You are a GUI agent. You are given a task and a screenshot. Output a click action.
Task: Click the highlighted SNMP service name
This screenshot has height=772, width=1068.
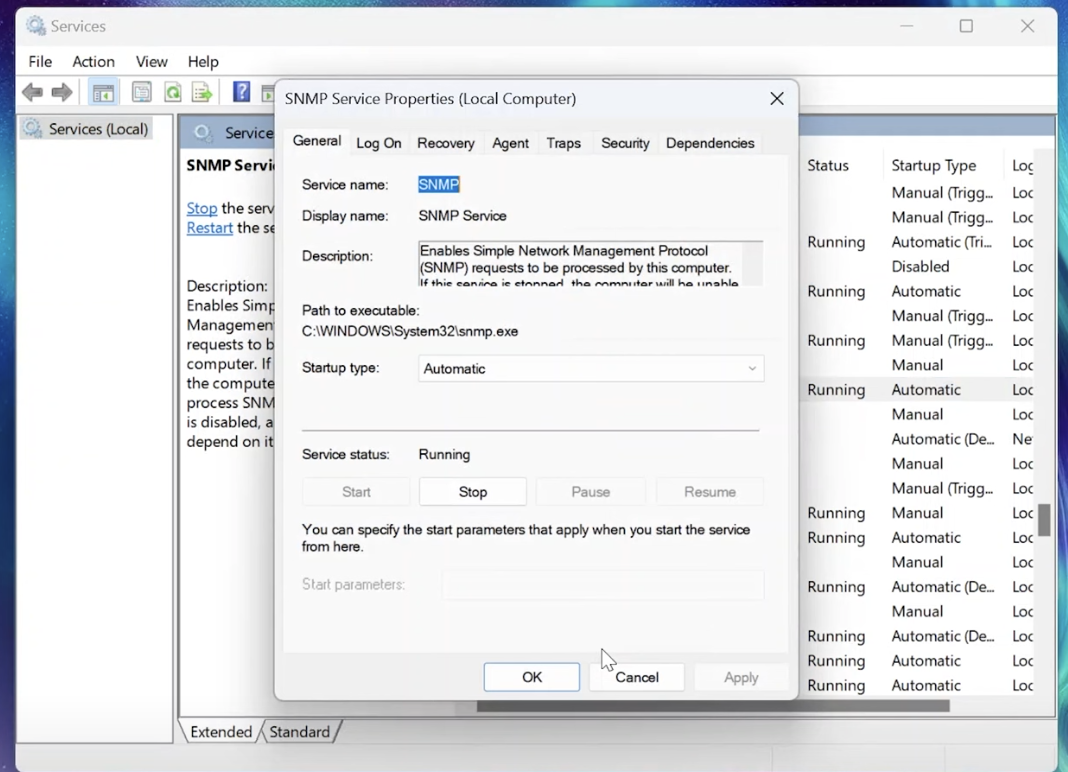(x=439, y=185)
